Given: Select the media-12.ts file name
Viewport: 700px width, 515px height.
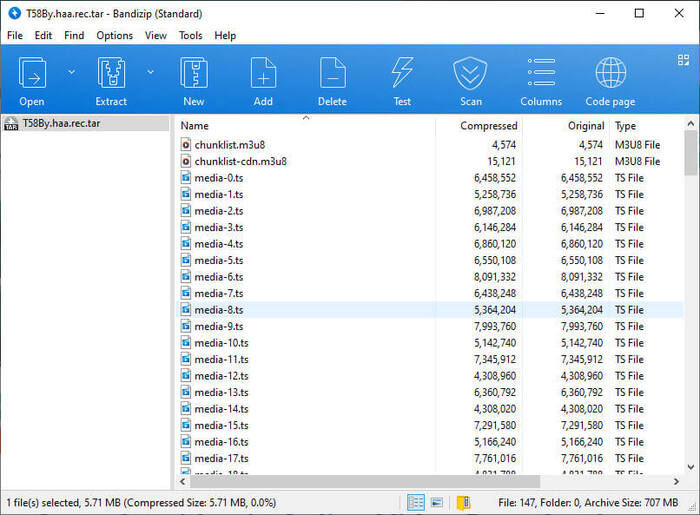Looking at the screenshot, I should point(221,376).
